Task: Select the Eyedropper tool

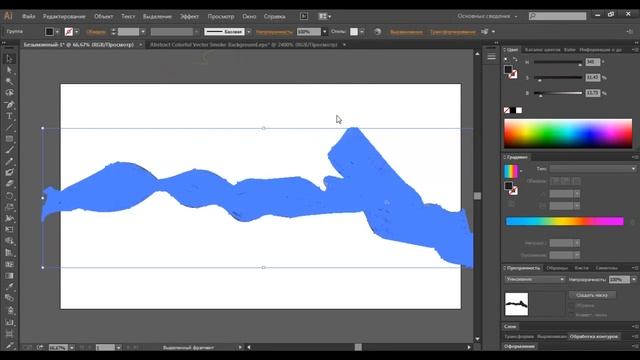Action: [9, 287]
